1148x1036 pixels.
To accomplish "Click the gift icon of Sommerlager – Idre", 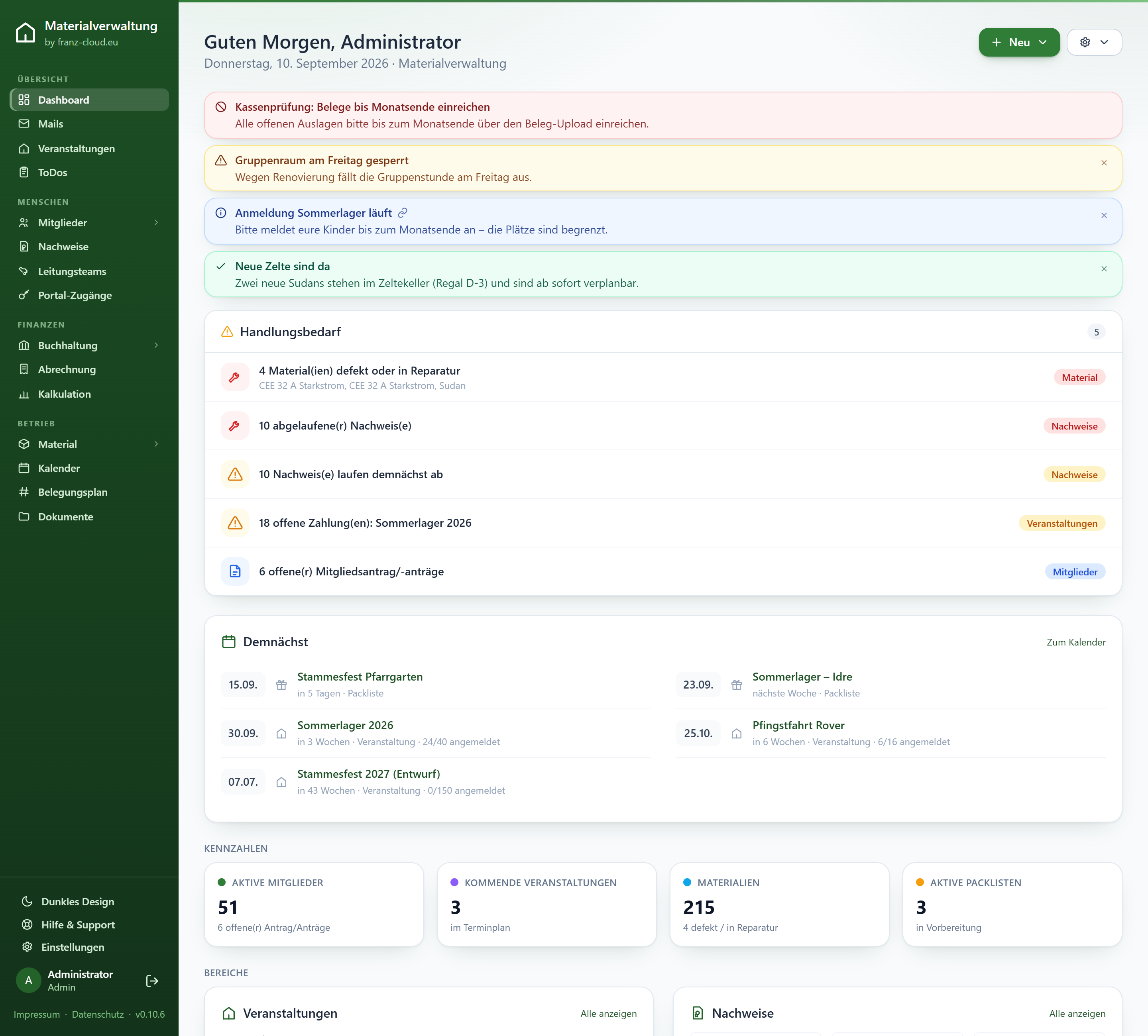I will point(736,685).
